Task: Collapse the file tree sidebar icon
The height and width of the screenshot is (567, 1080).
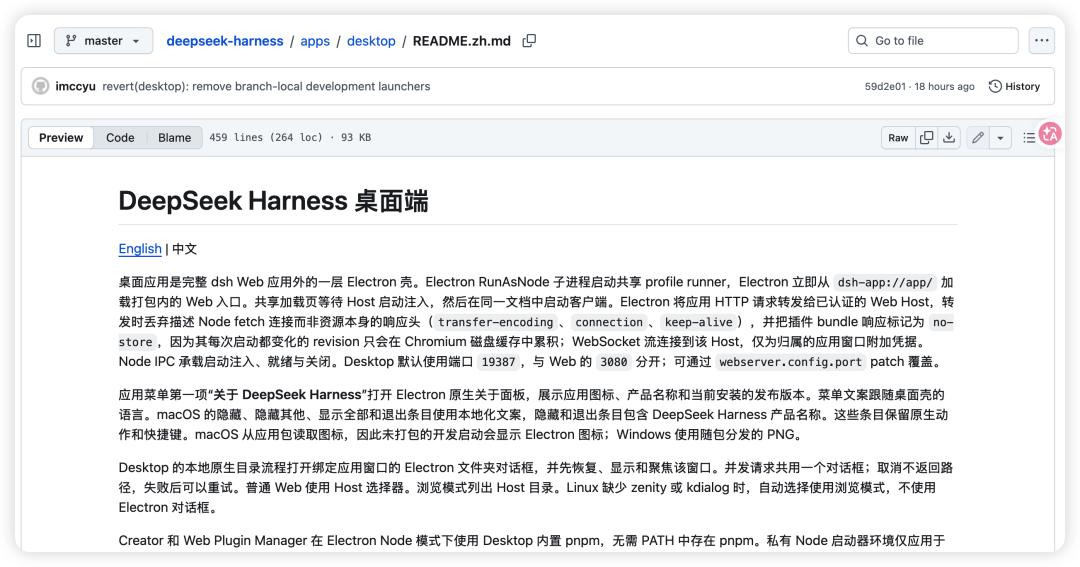Action: click(34, 41)
